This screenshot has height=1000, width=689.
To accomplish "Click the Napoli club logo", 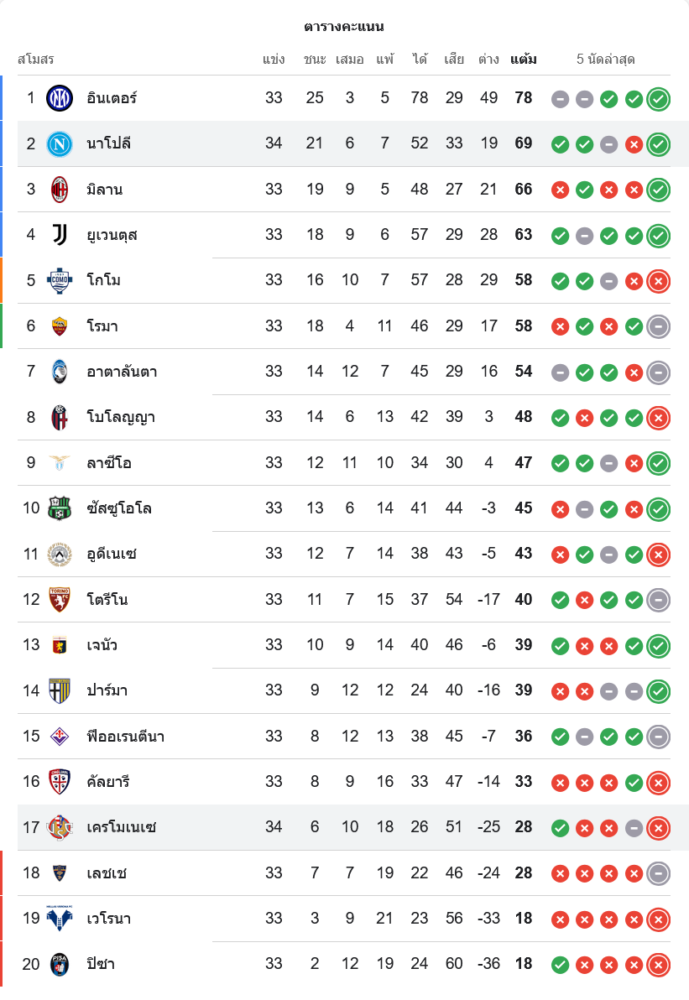I will tap(60, 144).
